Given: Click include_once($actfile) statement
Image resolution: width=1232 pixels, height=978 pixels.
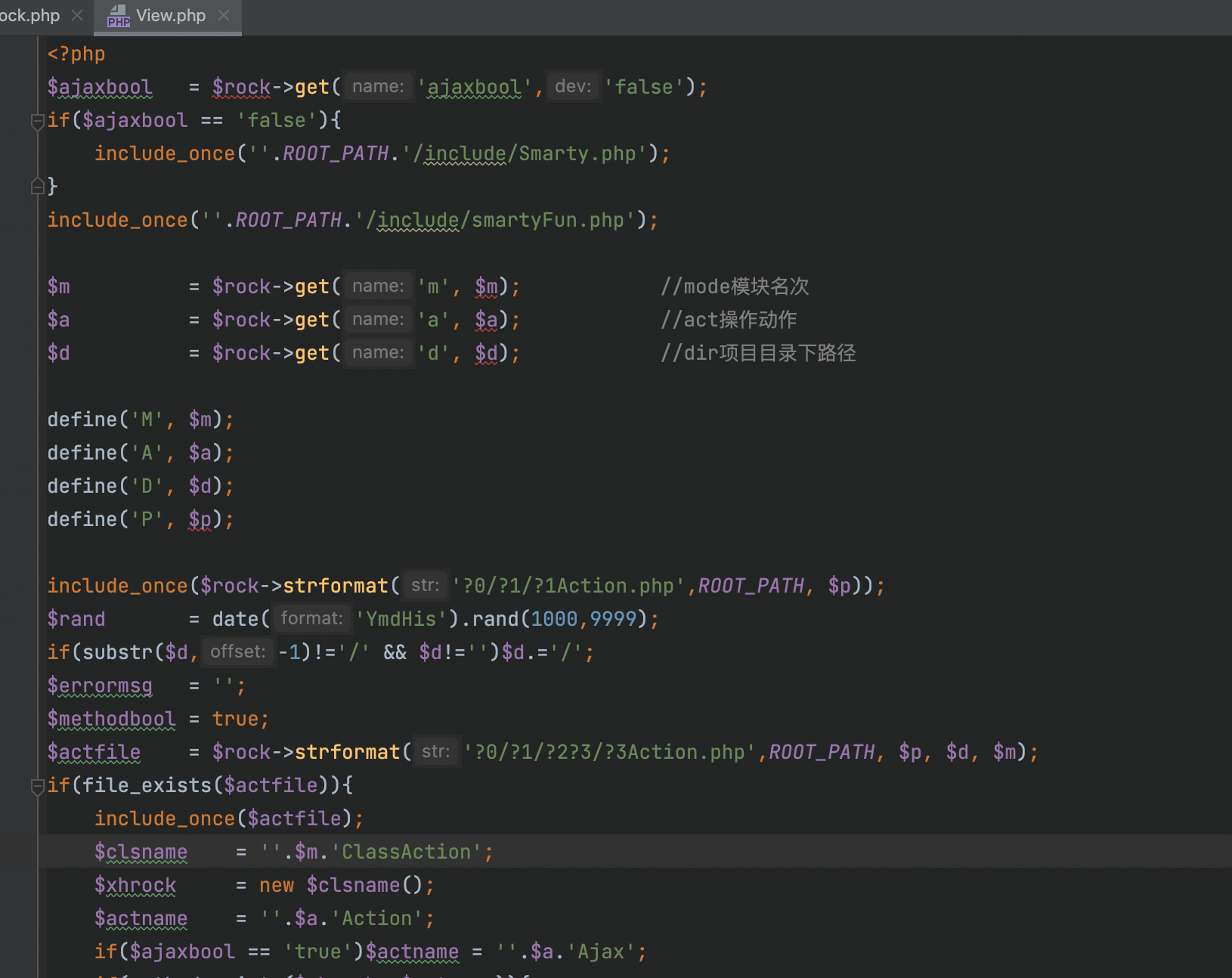Looking at the screenshot, I should (x=229, y=819).
